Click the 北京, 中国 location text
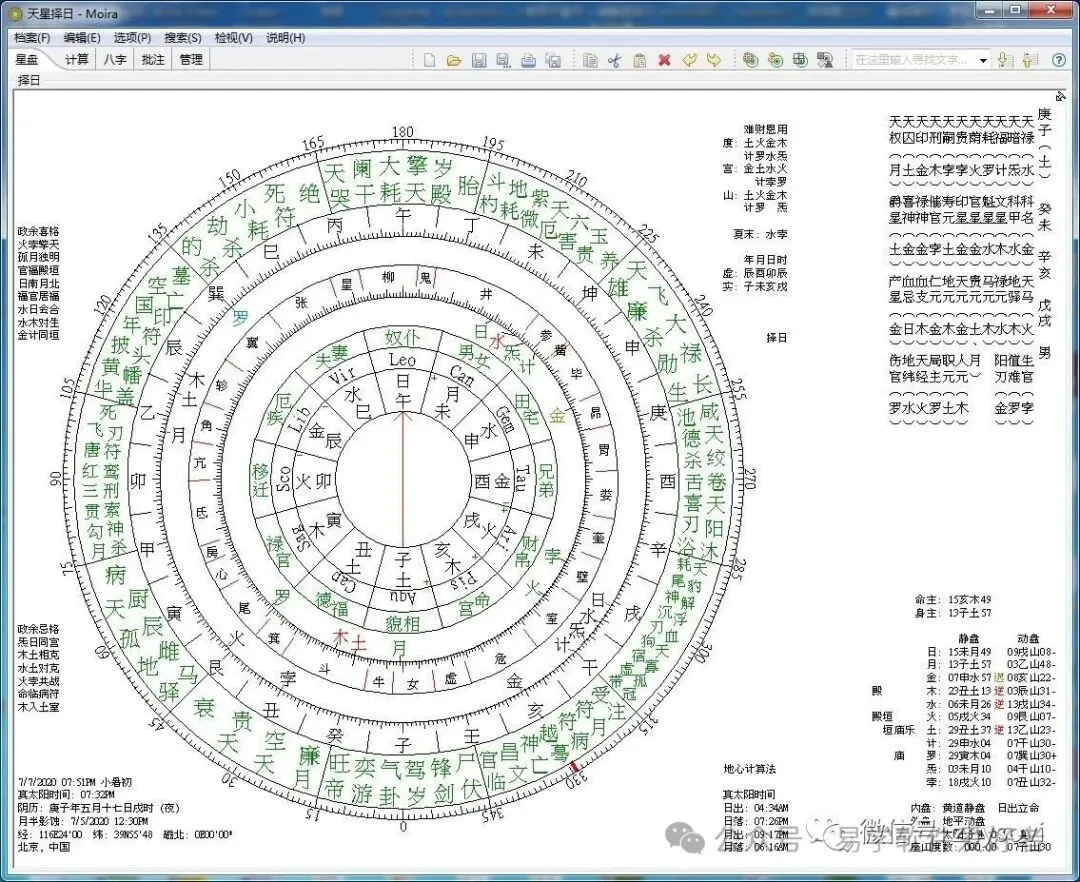 [44, 847]
